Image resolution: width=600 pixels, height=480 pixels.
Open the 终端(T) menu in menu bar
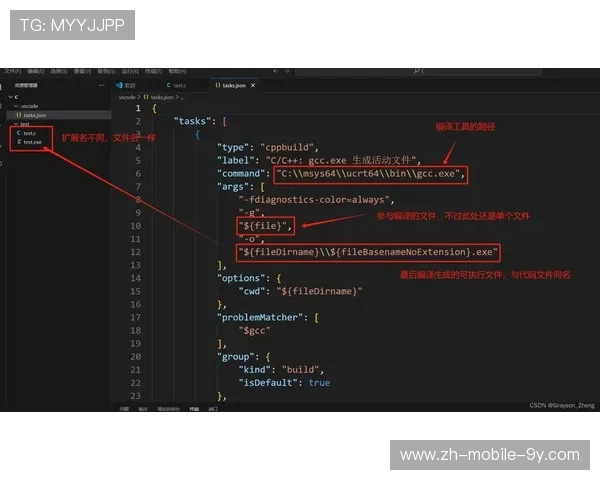(x=148, y=71)
